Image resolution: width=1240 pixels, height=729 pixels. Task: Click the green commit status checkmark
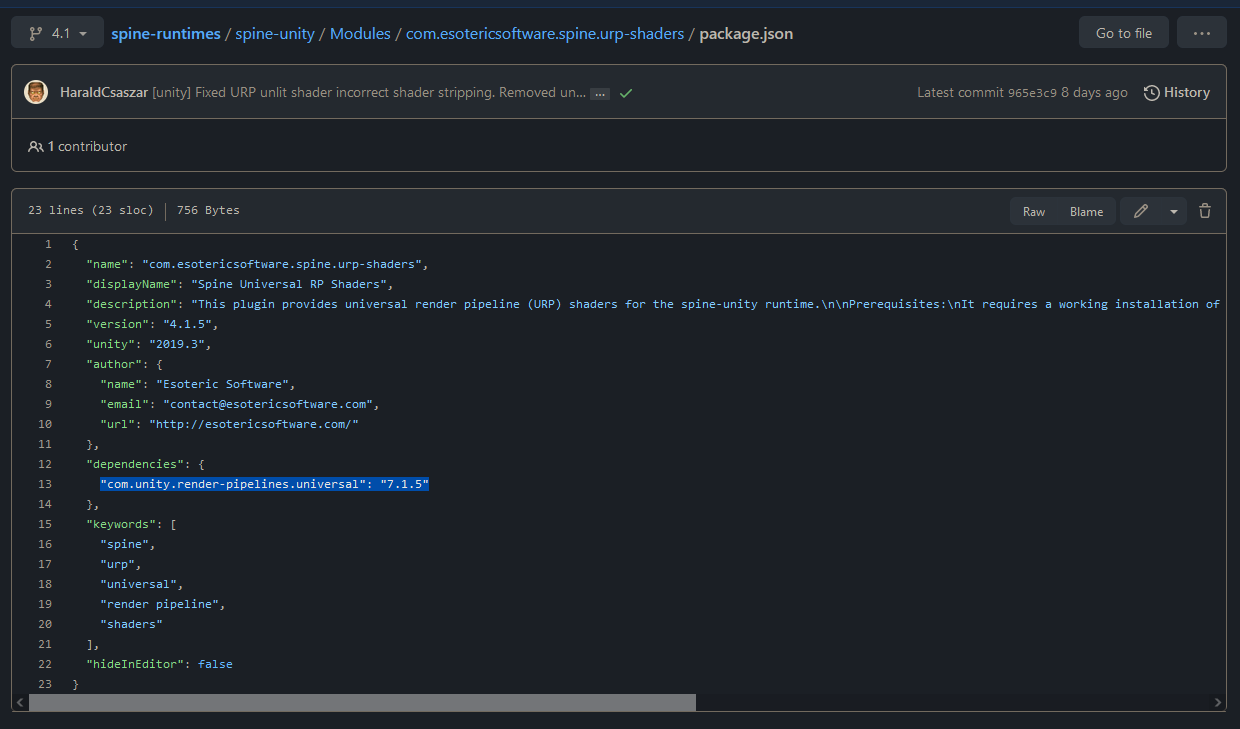pyautogui.click(x=626, y=93)
